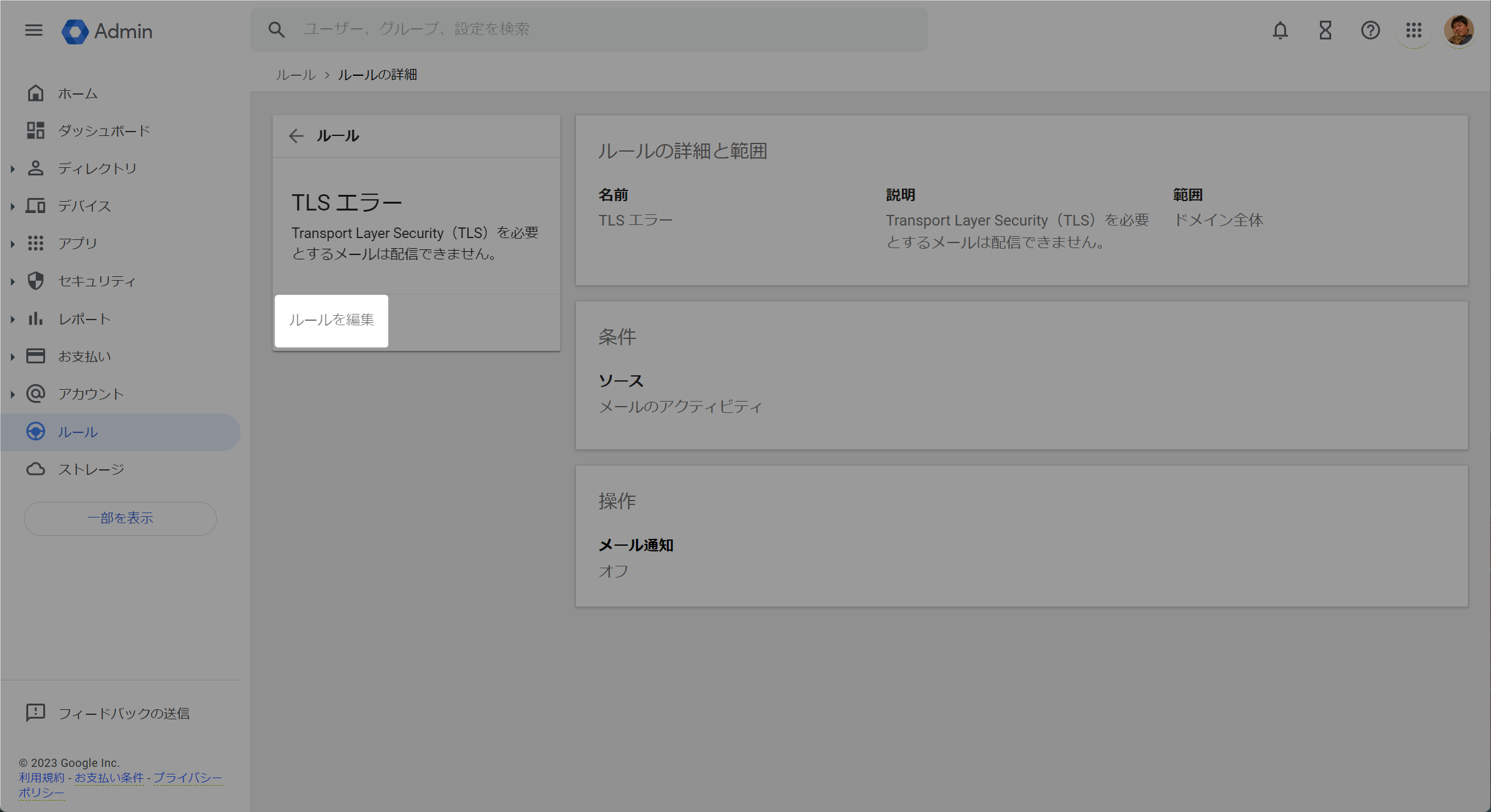Open the tasks hourglass icon
Viewport: 1491px width, 812px height.
[x=1325, y=30]
